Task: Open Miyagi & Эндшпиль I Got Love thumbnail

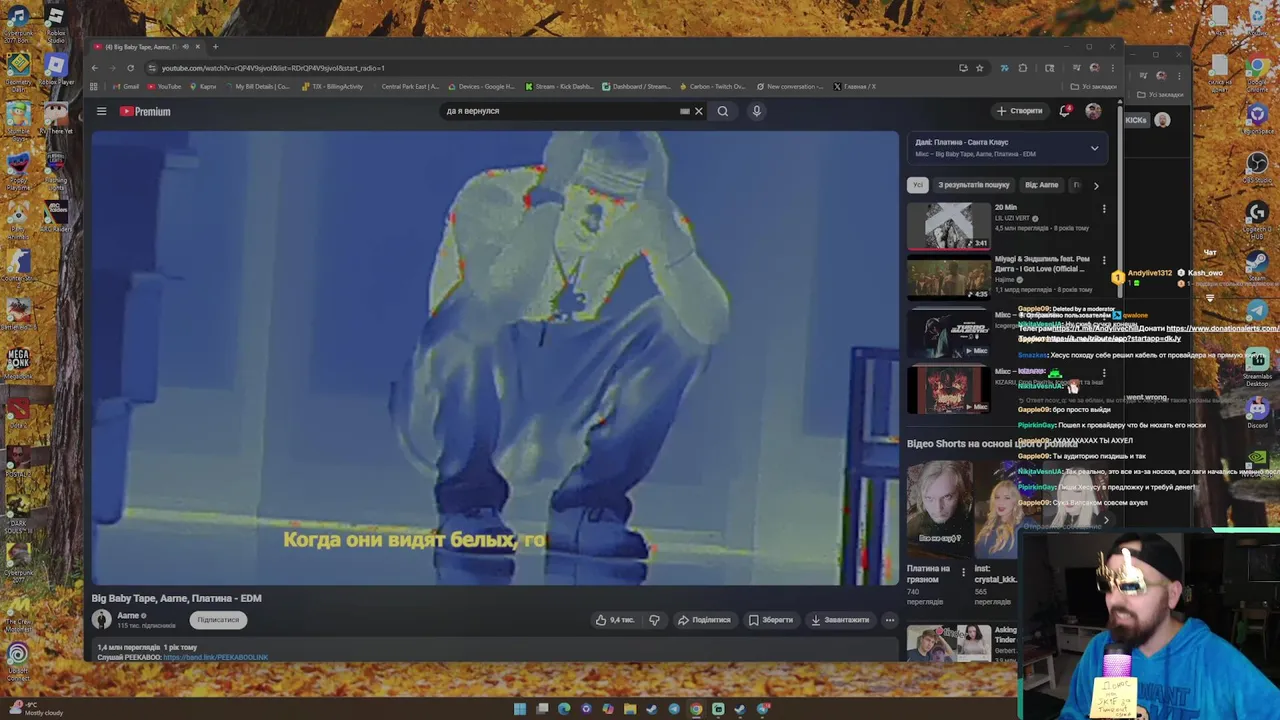Action: tap(948, 277)
